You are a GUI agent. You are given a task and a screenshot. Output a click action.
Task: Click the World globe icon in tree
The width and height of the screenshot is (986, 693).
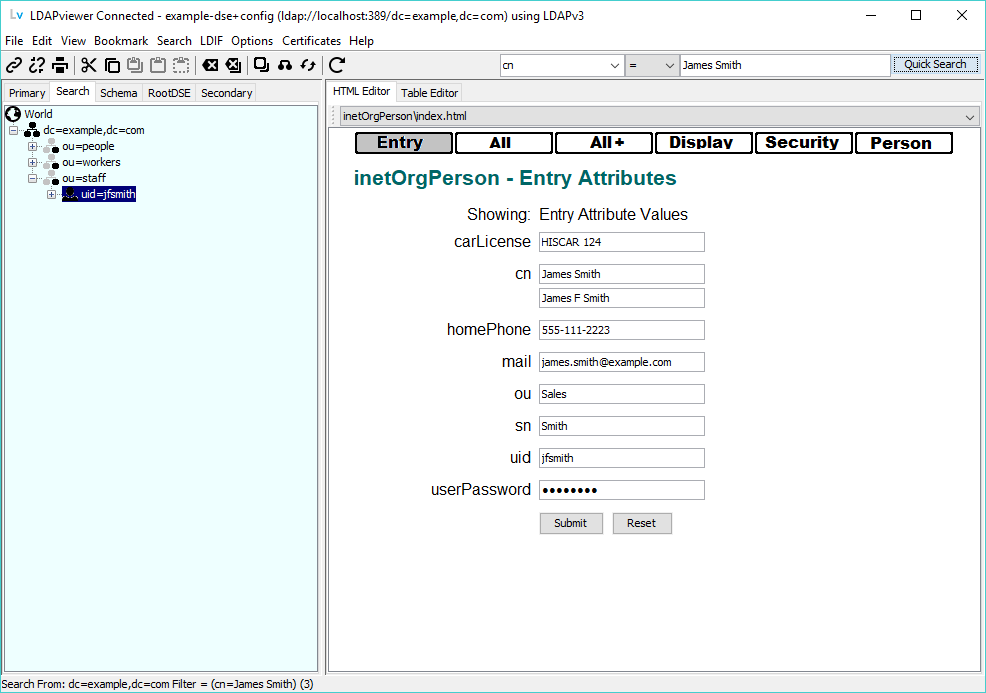(x=13, y=114)
